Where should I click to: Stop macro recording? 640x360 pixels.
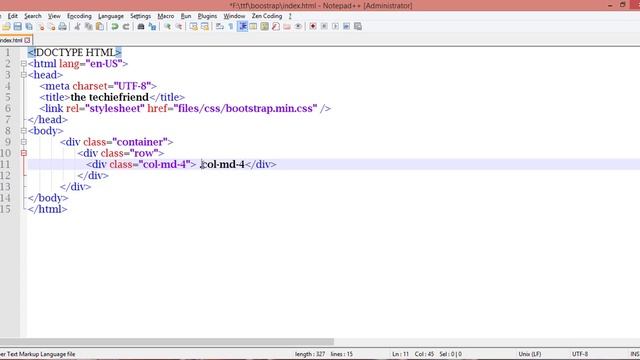[324, 27]
